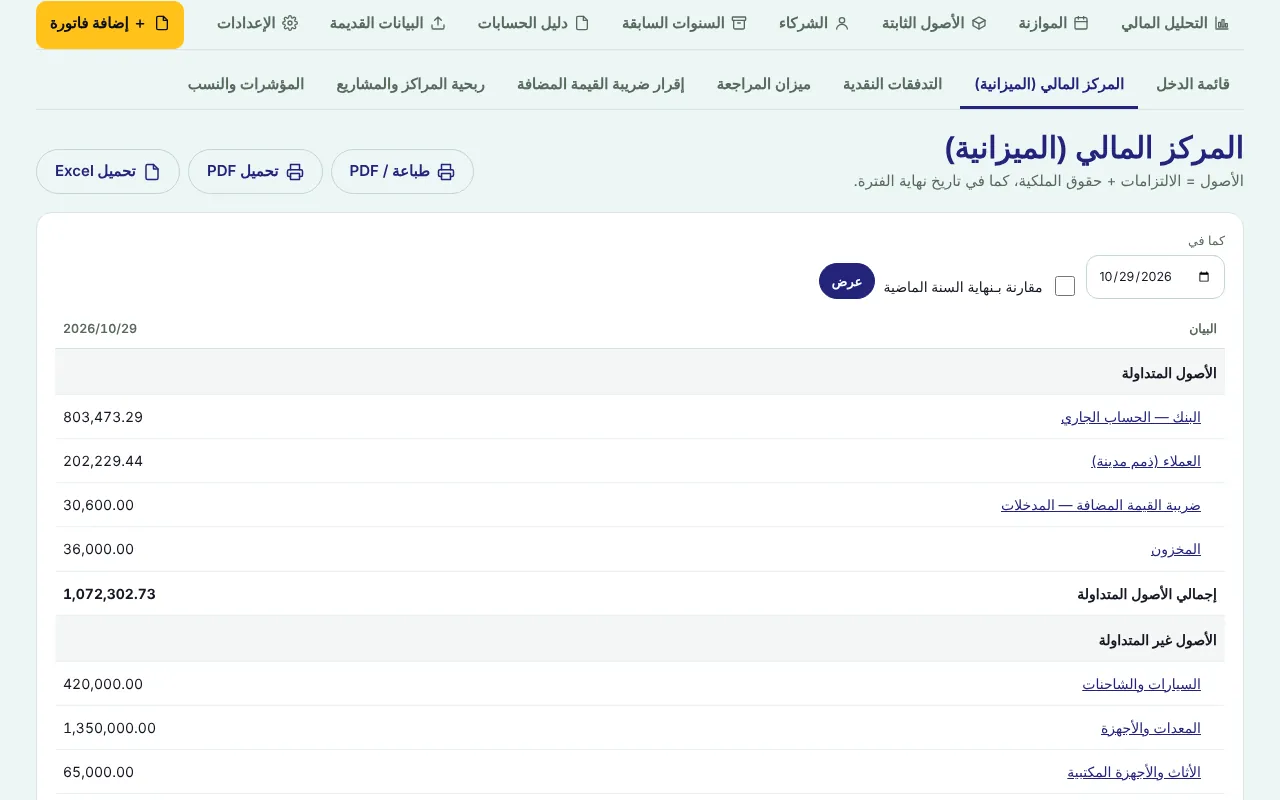
Task: Open المخزون account link
Action: click(1176, 549)
